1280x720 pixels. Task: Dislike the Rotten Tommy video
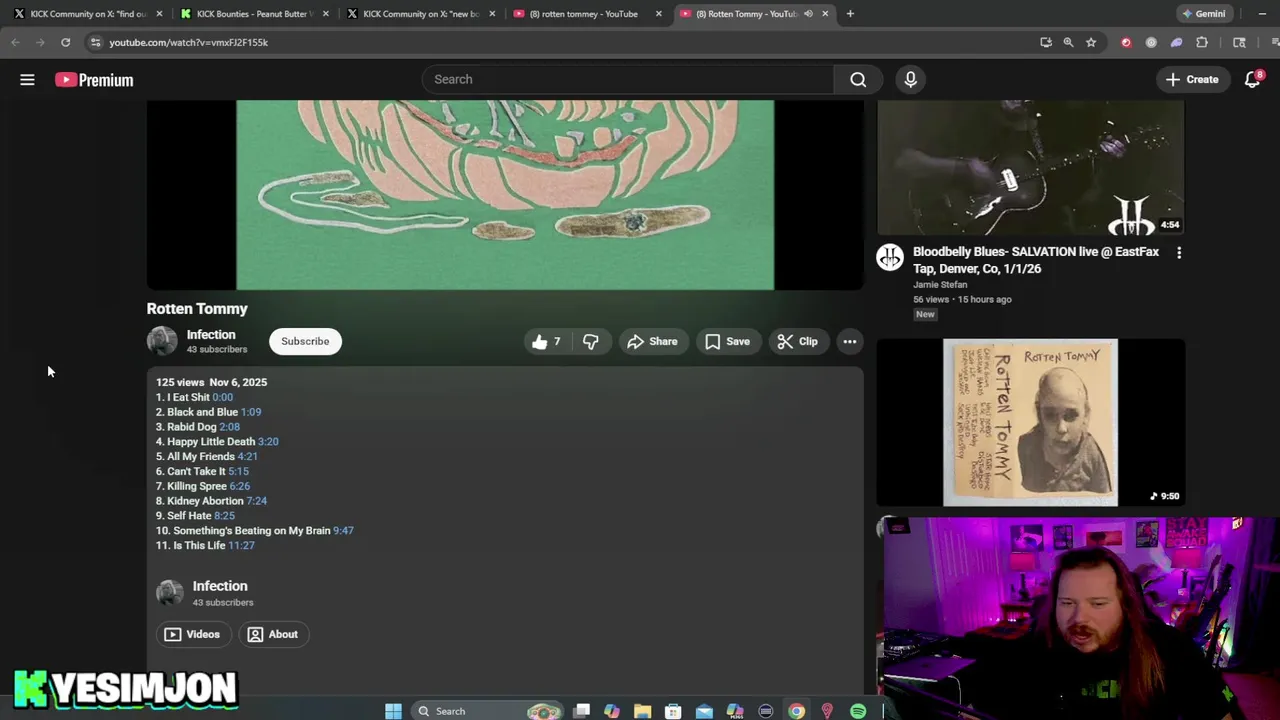[591, 341]
